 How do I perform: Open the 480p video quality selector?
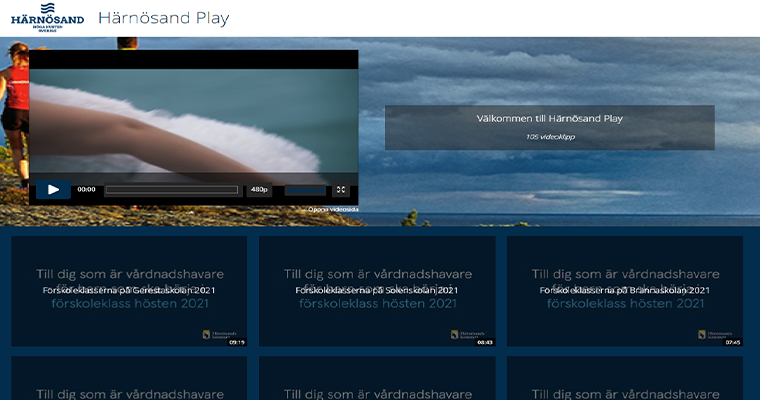click(259, 190)
